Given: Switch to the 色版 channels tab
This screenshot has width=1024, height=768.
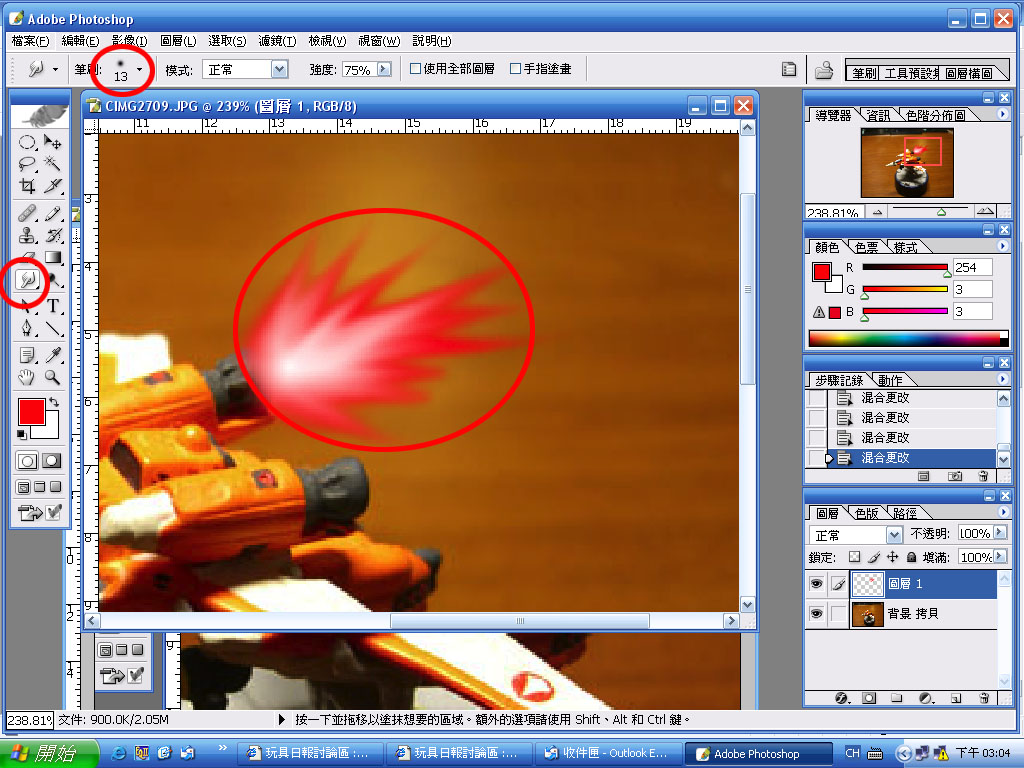Looking at the screenshot, I should click(x=866, y=513).
